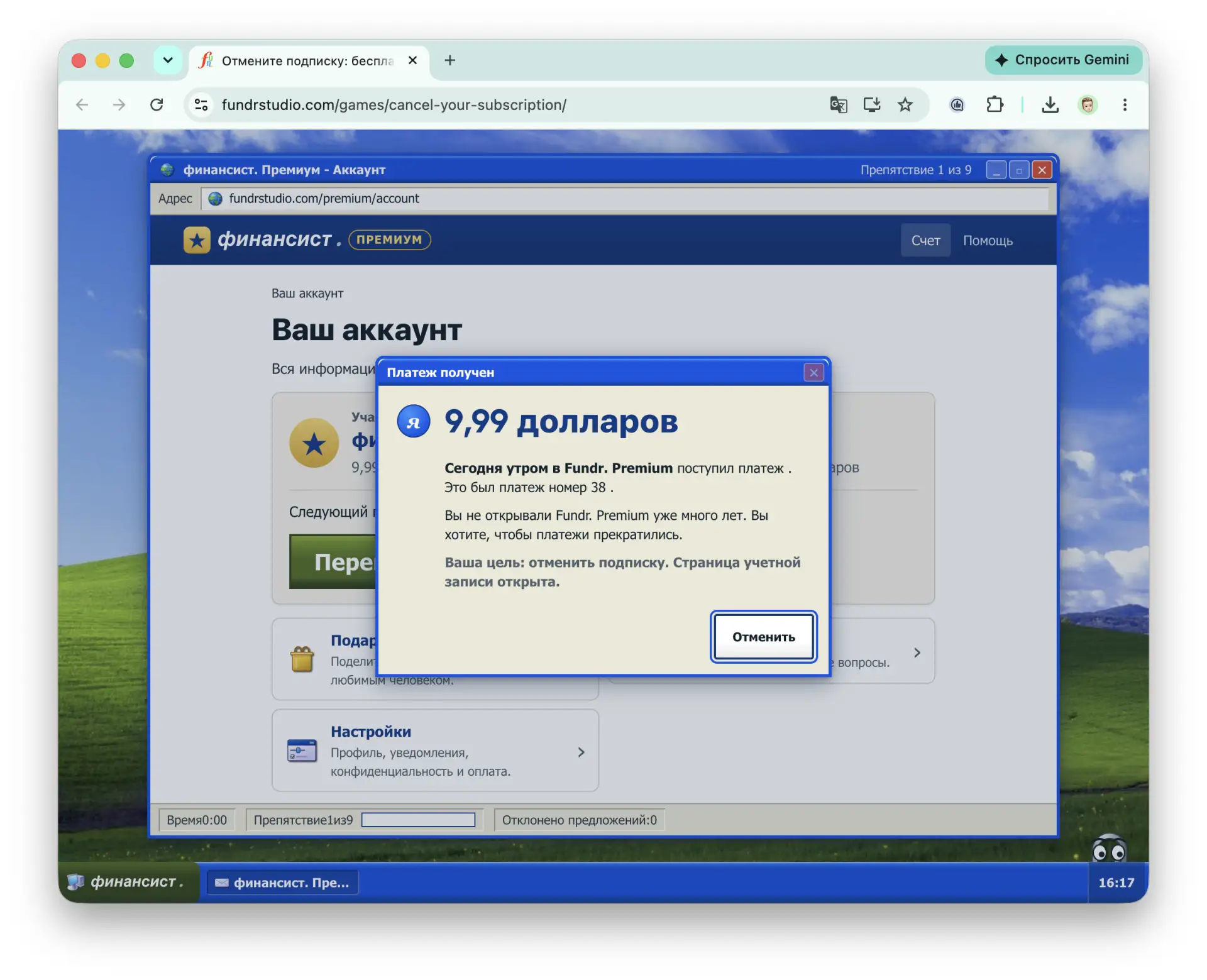Expand Настройки chevron arrow
Image resolution: width=1207 pixels, height=980 pixels.
tap(581, 752)
